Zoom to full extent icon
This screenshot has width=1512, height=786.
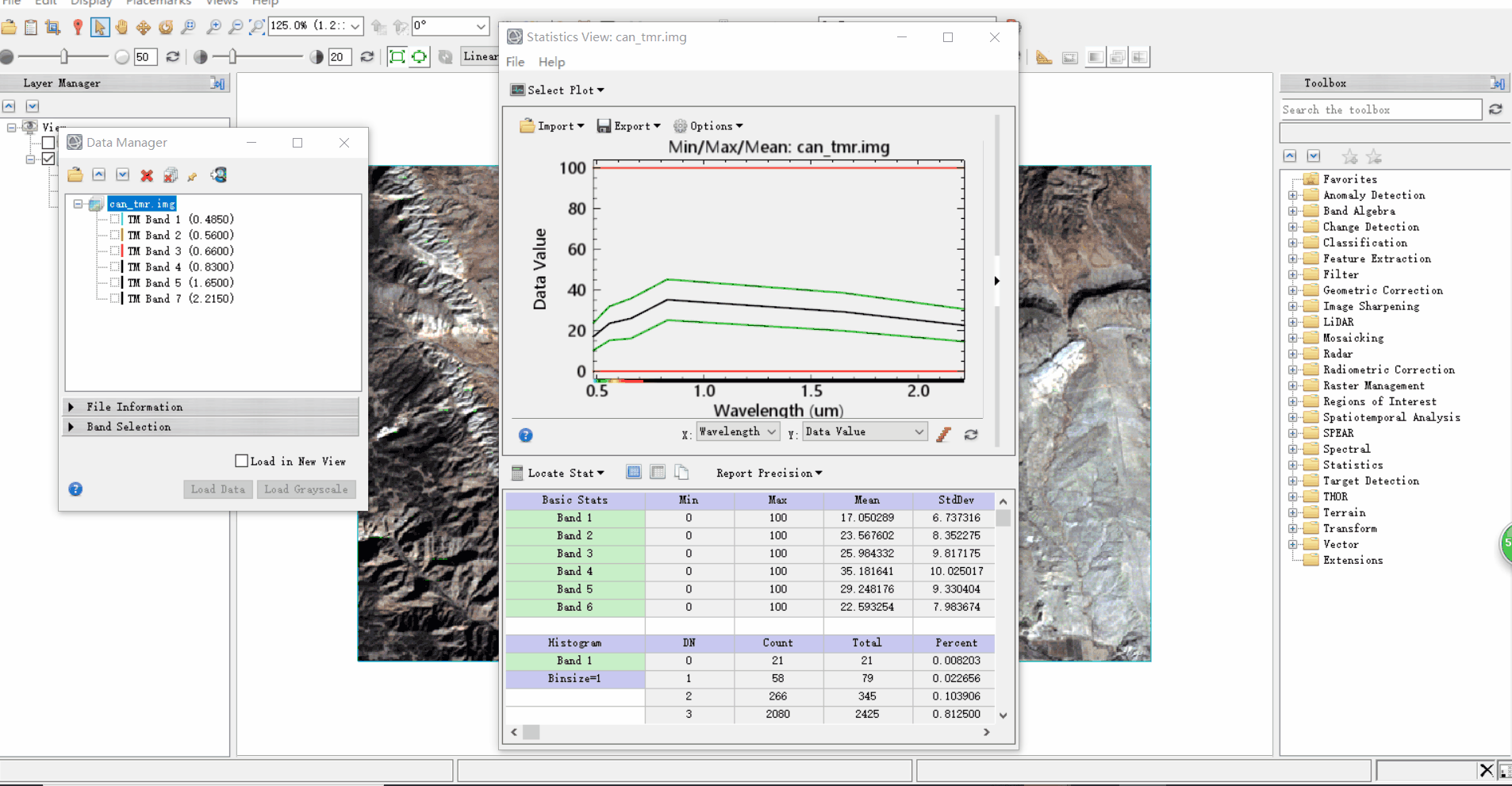(257, 28)
